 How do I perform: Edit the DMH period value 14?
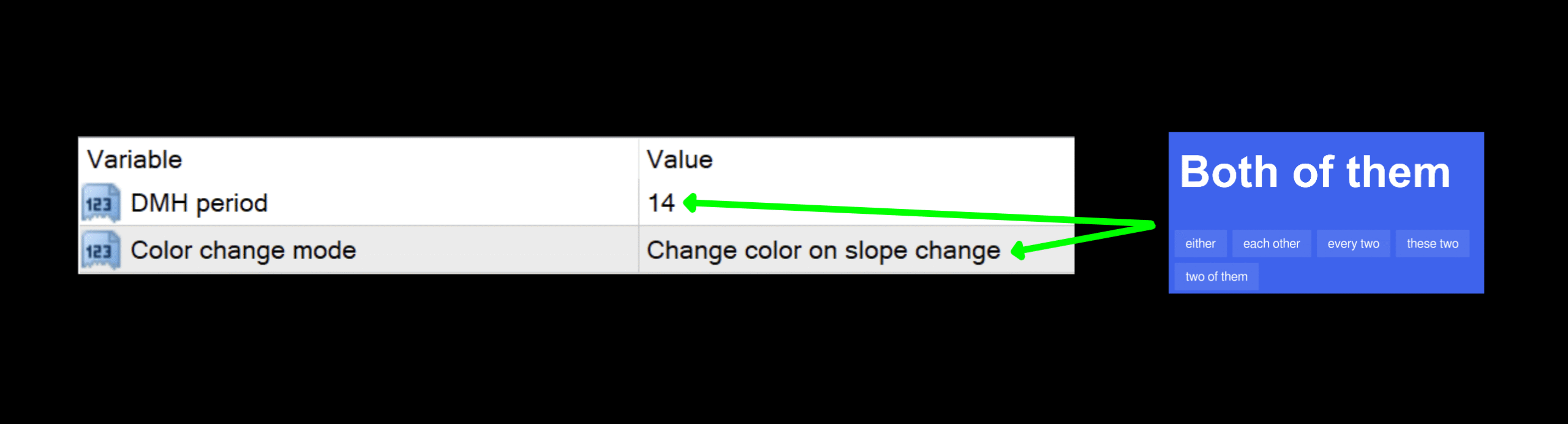[x=661, y=203]
